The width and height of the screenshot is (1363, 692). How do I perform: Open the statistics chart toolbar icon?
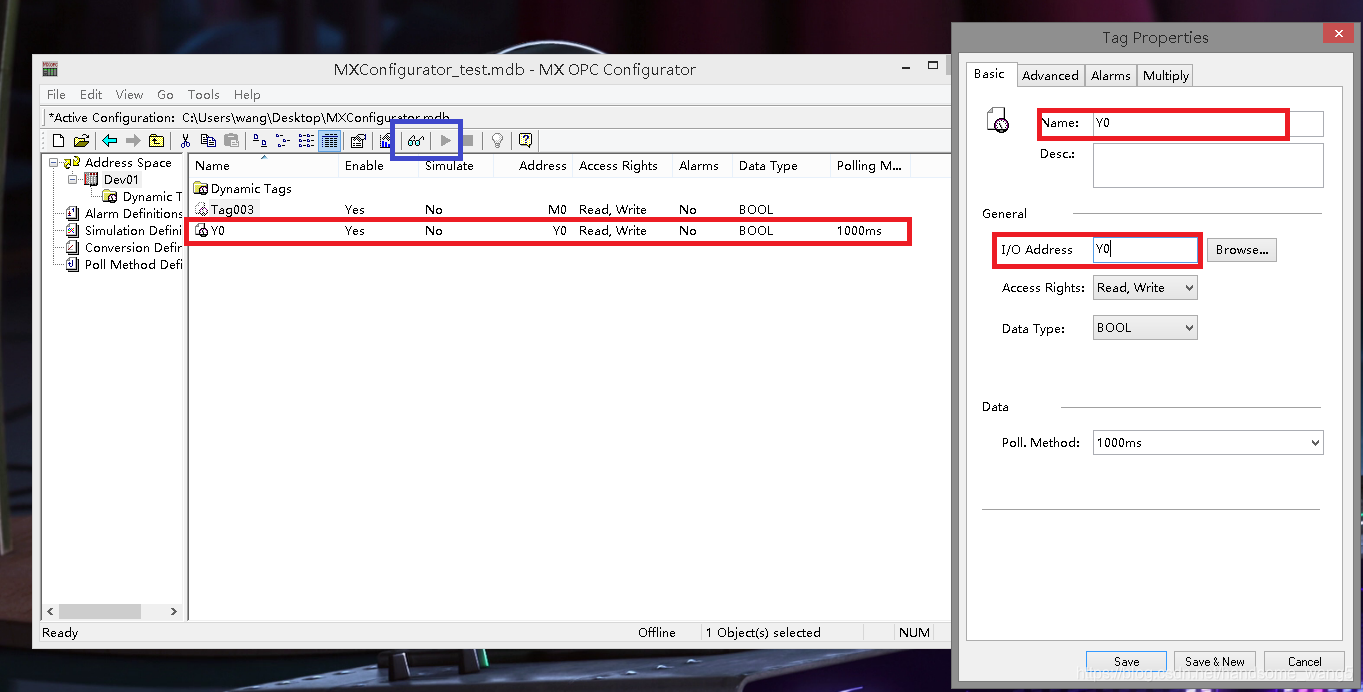385,141
